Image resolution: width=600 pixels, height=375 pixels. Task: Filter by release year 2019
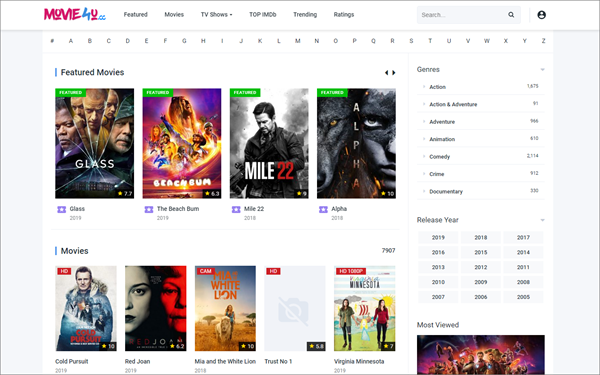pos(438,237)
